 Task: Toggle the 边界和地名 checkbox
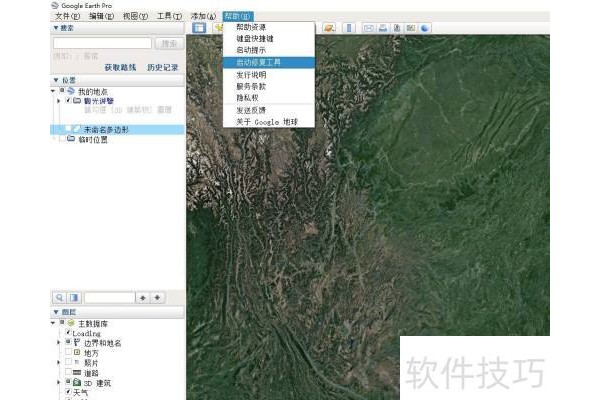tap(68, 341)
